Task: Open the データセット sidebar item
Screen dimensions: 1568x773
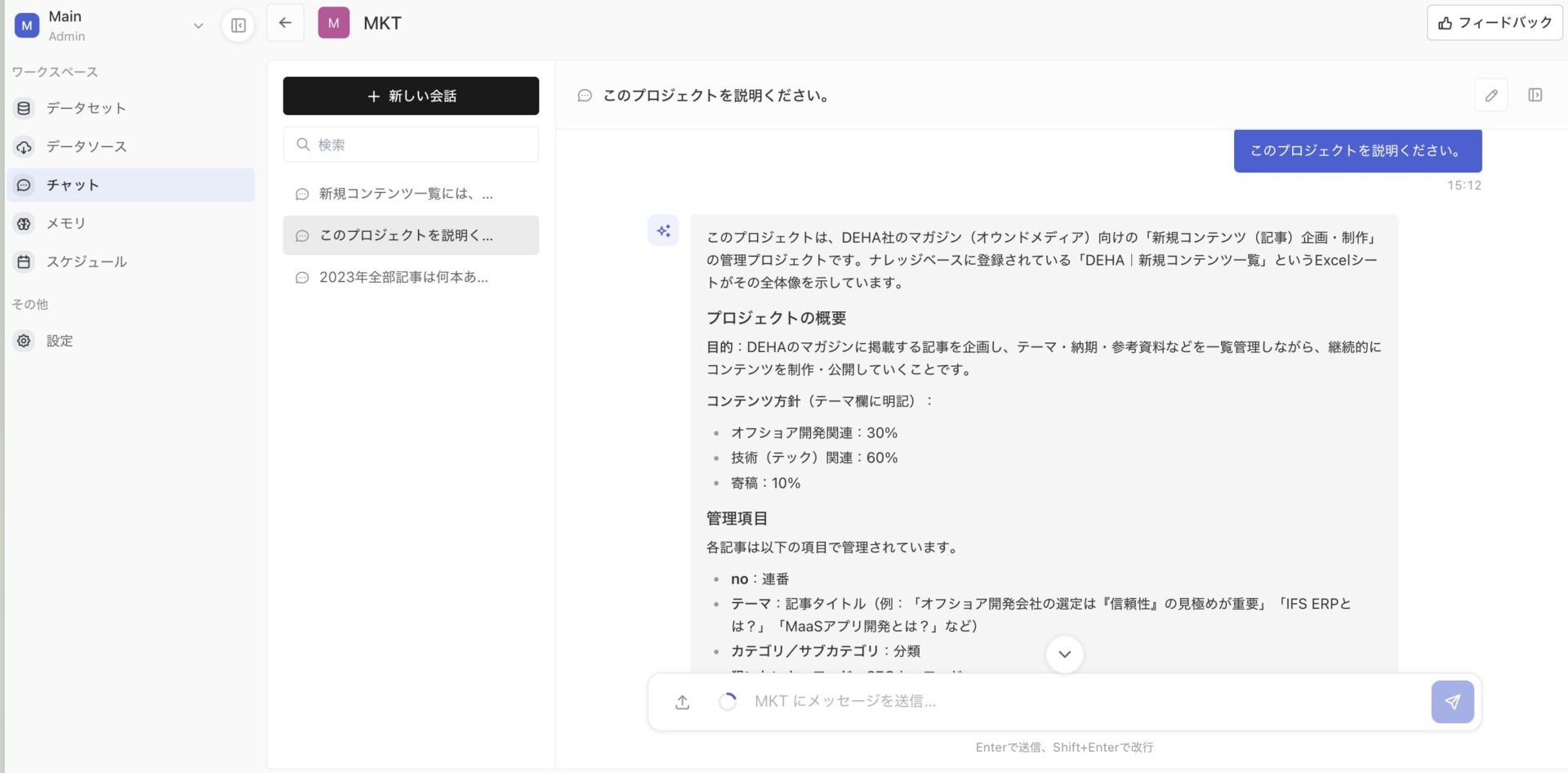Action: 131,108
